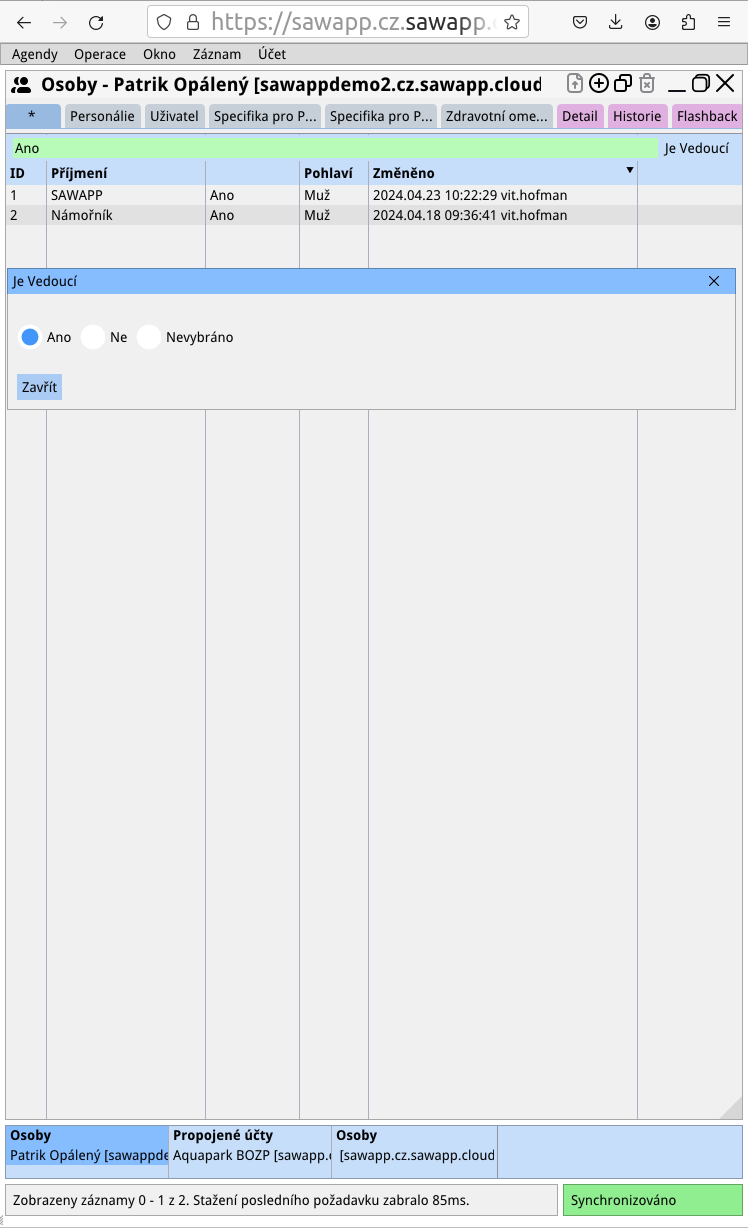Switch to the Historie tab
Screen dimensions: 748x1228
[637, 116]
